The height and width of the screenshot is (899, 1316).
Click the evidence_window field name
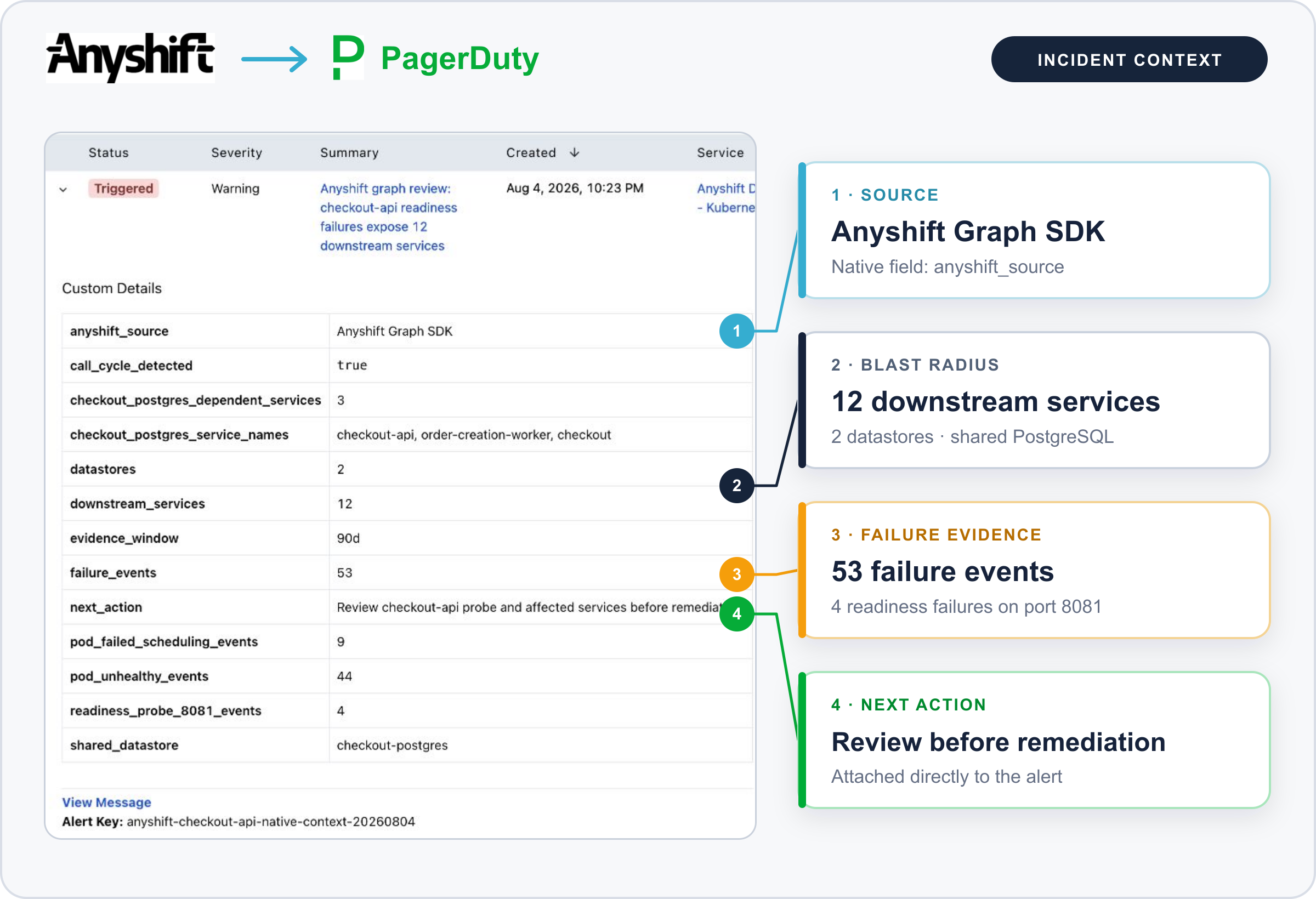pyautogui.click(x=124, y=538)
